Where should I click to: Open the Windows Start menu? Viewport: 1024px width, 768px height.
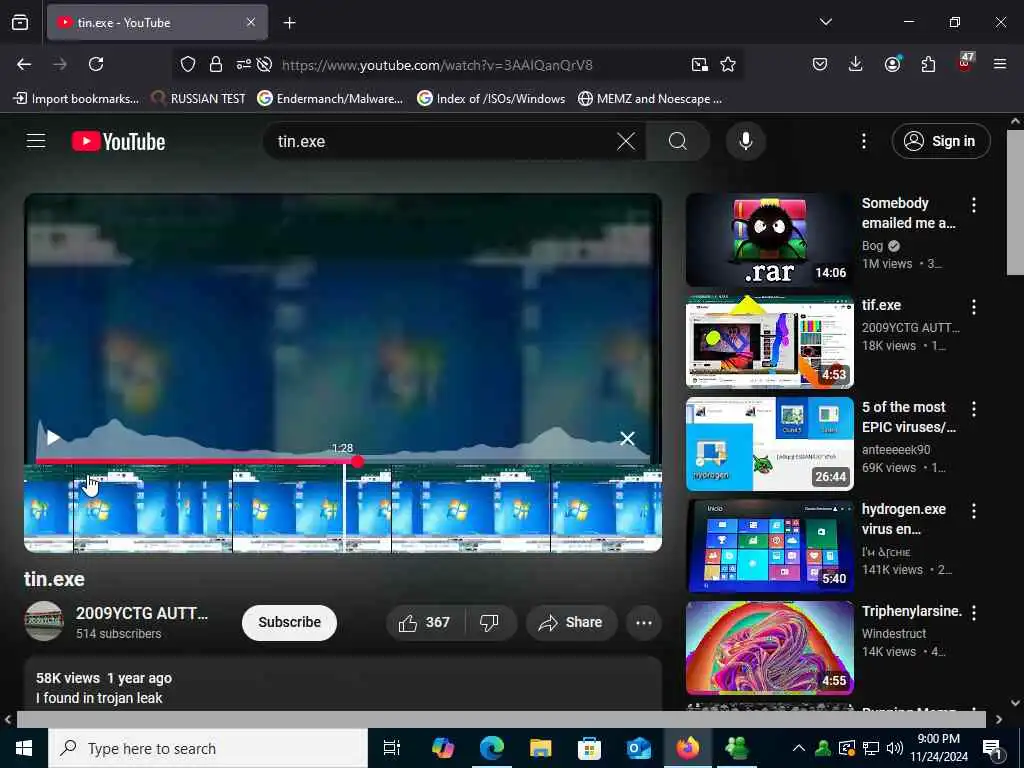pyautogui.click(x=24, y=748)
